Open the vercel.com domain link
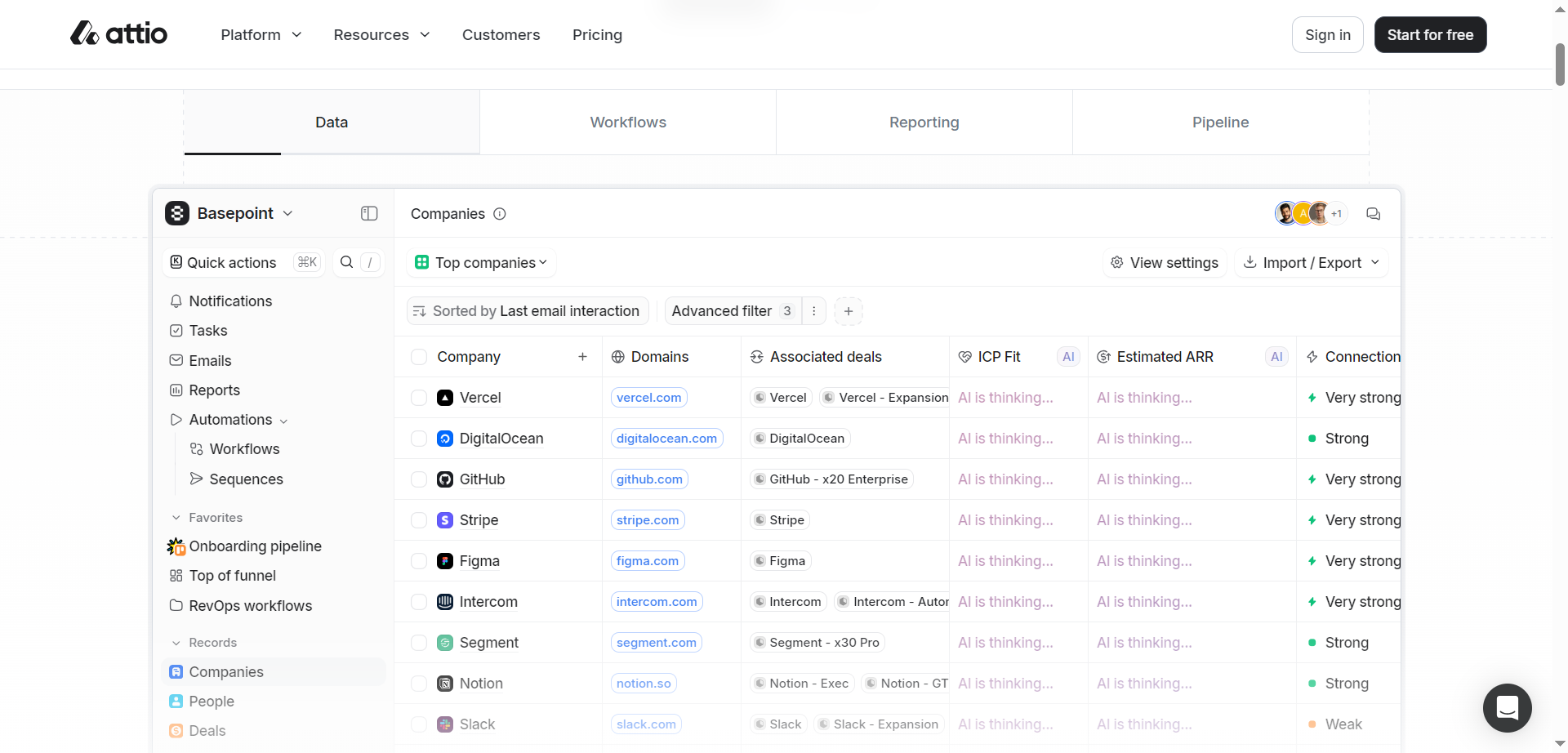This screenshot has height=753, width=1568. [x=648, y=398]
